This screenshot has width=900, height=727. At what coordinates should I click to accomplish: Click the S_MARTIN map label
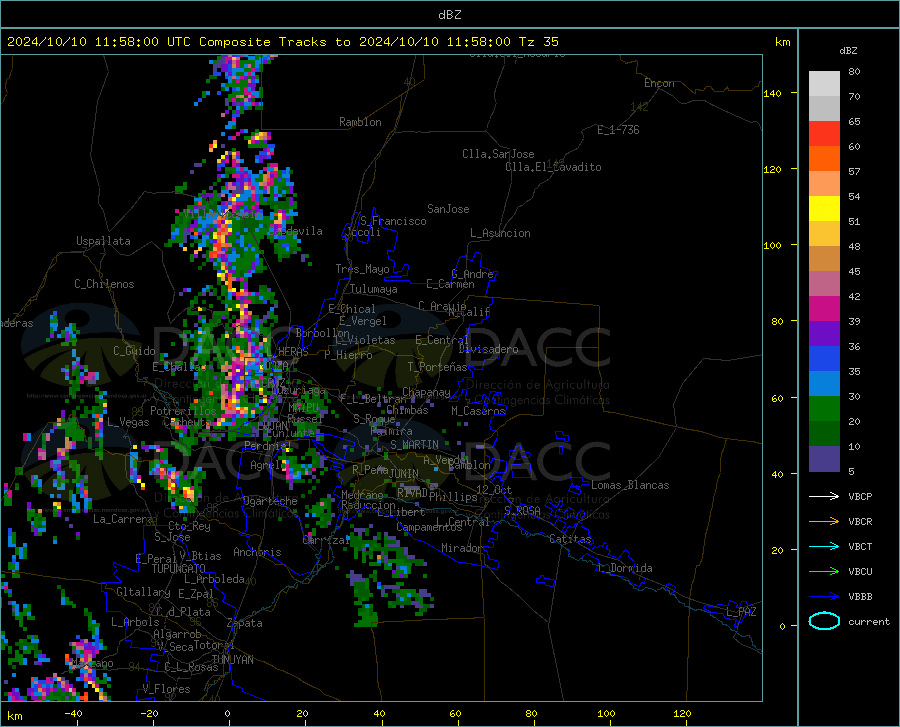pos(414,445)
